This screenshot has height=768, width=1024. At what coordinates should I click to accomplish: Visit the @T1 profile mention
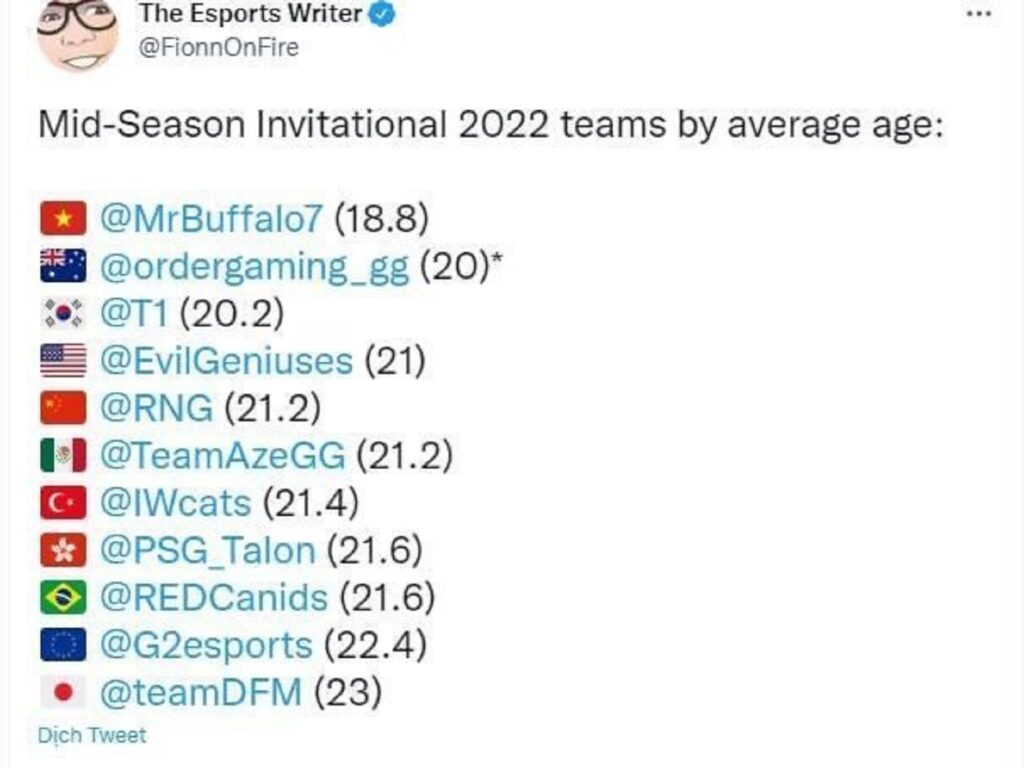[136, 314]
